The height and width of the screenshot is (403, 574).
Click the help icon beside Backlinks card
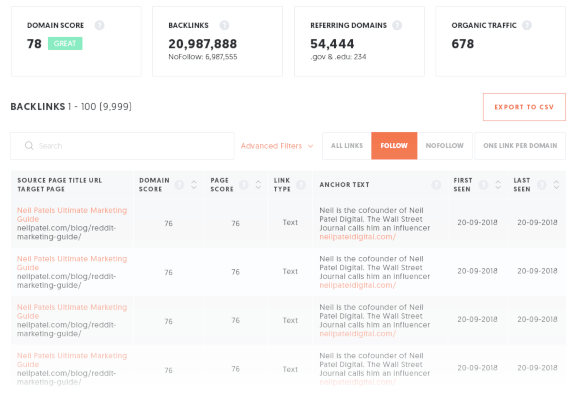pos(224,25)
